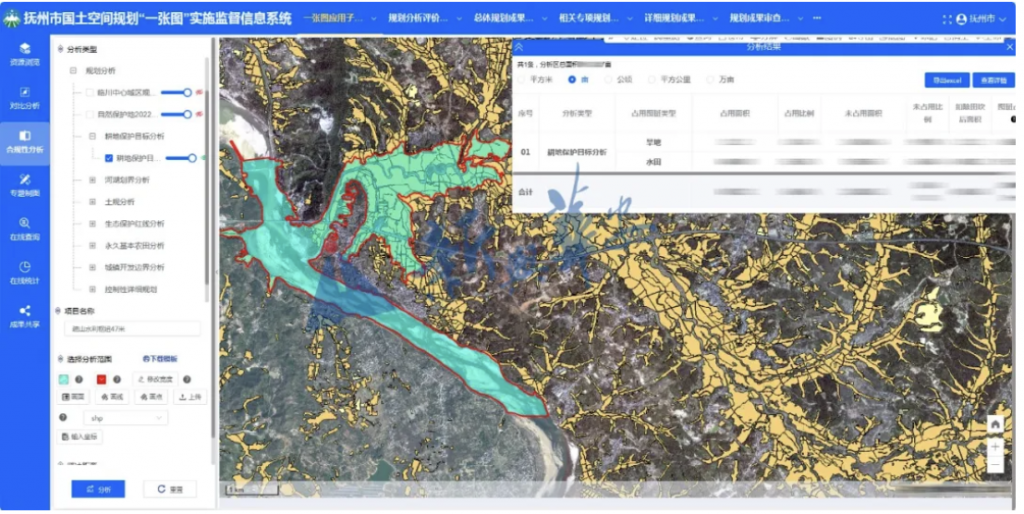Screen dimensions: 1024x514
Task: Open the 抚州市 user dropdown
Action: coord(984,19)
